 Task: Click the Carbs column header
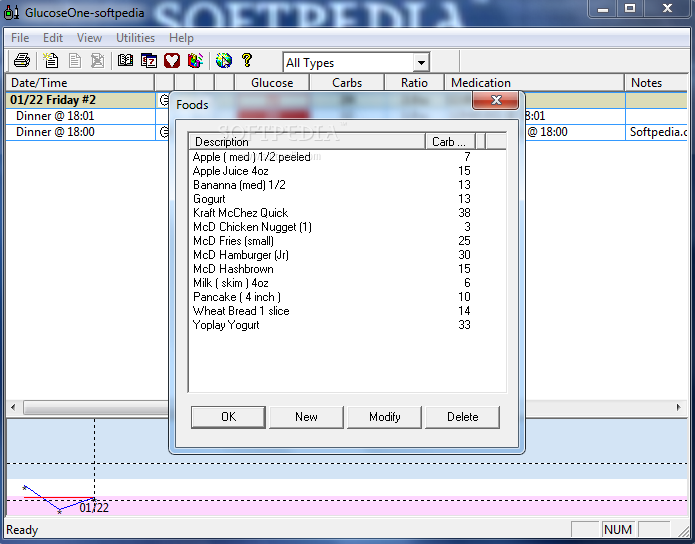(347, 83)
